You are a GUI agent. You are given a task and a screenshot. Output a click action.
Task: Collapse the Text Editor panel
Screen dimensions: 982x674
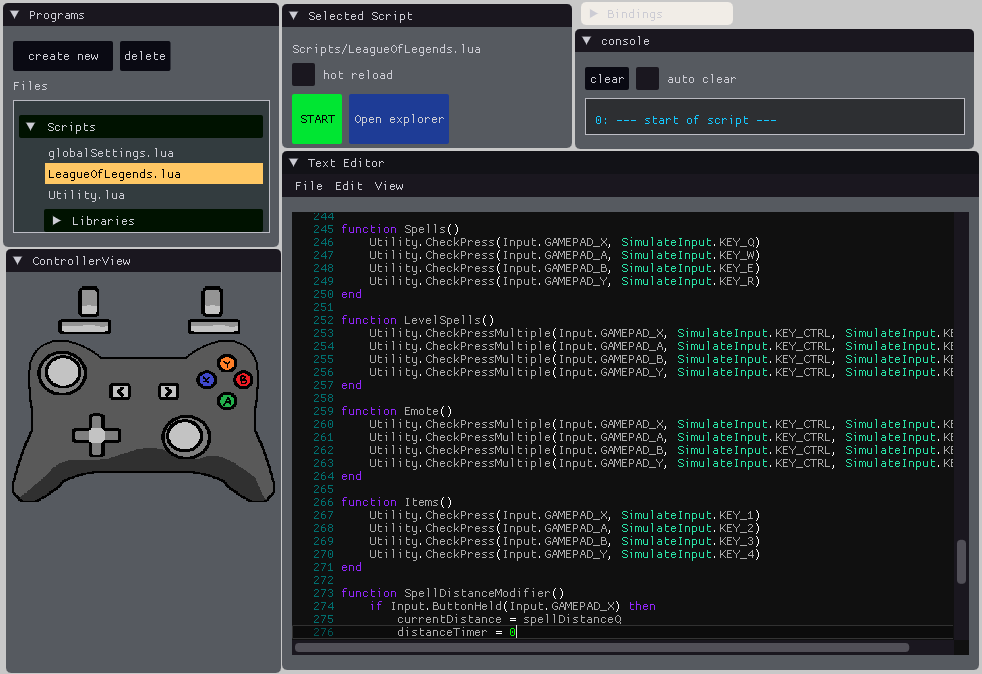(294, 163)
